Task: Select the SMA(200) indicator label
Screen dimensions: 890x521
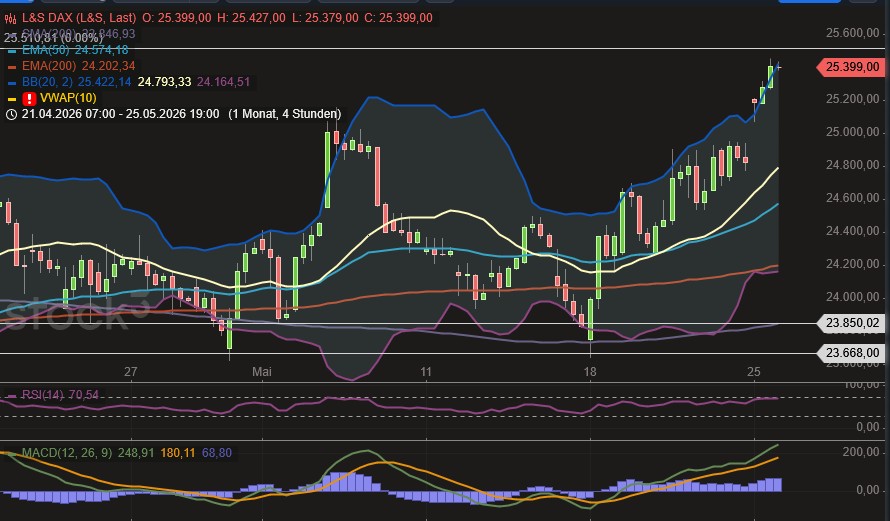Action: click(x=50, y=33)
